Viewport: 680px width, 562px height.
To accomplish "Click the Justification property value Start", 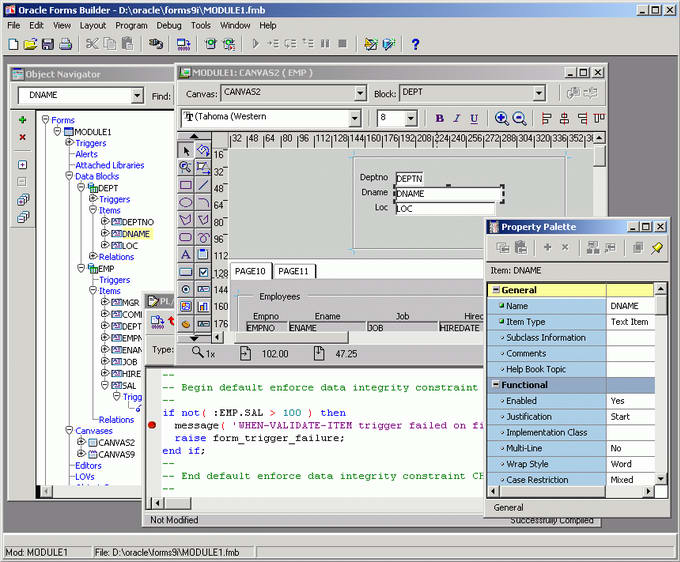I will (630, 416).
